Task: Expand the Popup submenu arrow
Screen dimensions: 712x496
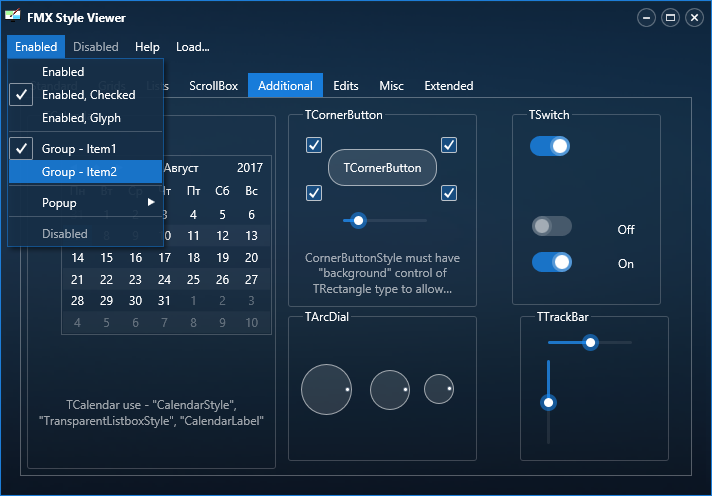Action: click(x=151, y=202)
